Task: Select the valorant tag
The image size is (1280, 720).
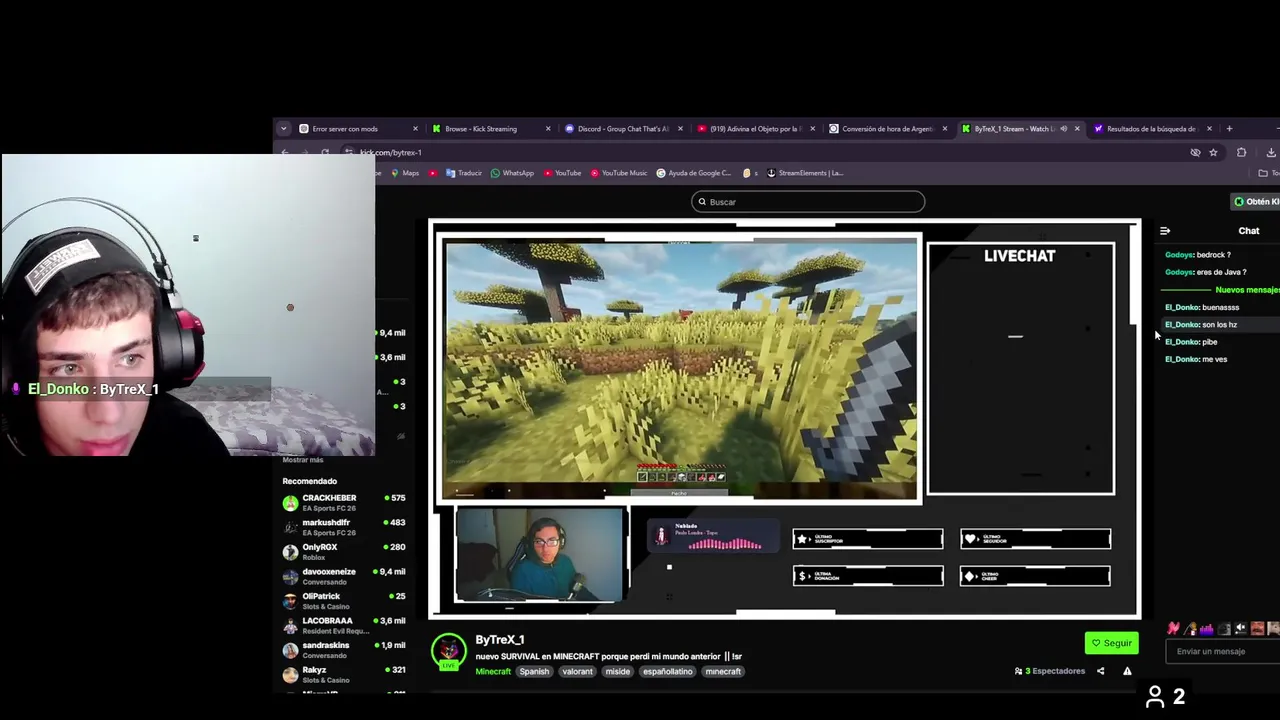Action: pos(577,671)
